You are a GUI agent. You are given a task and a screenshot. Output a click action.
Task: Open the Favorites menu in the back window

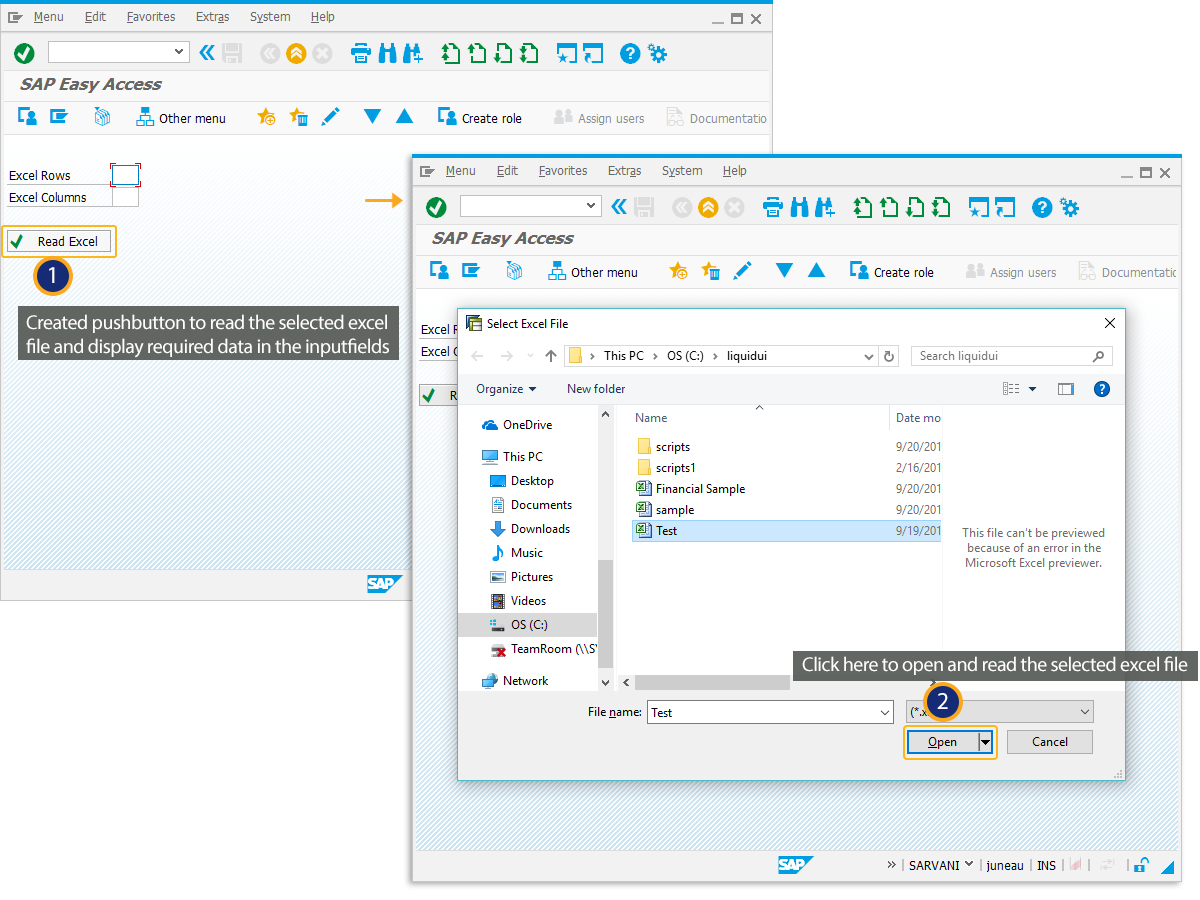151,17
